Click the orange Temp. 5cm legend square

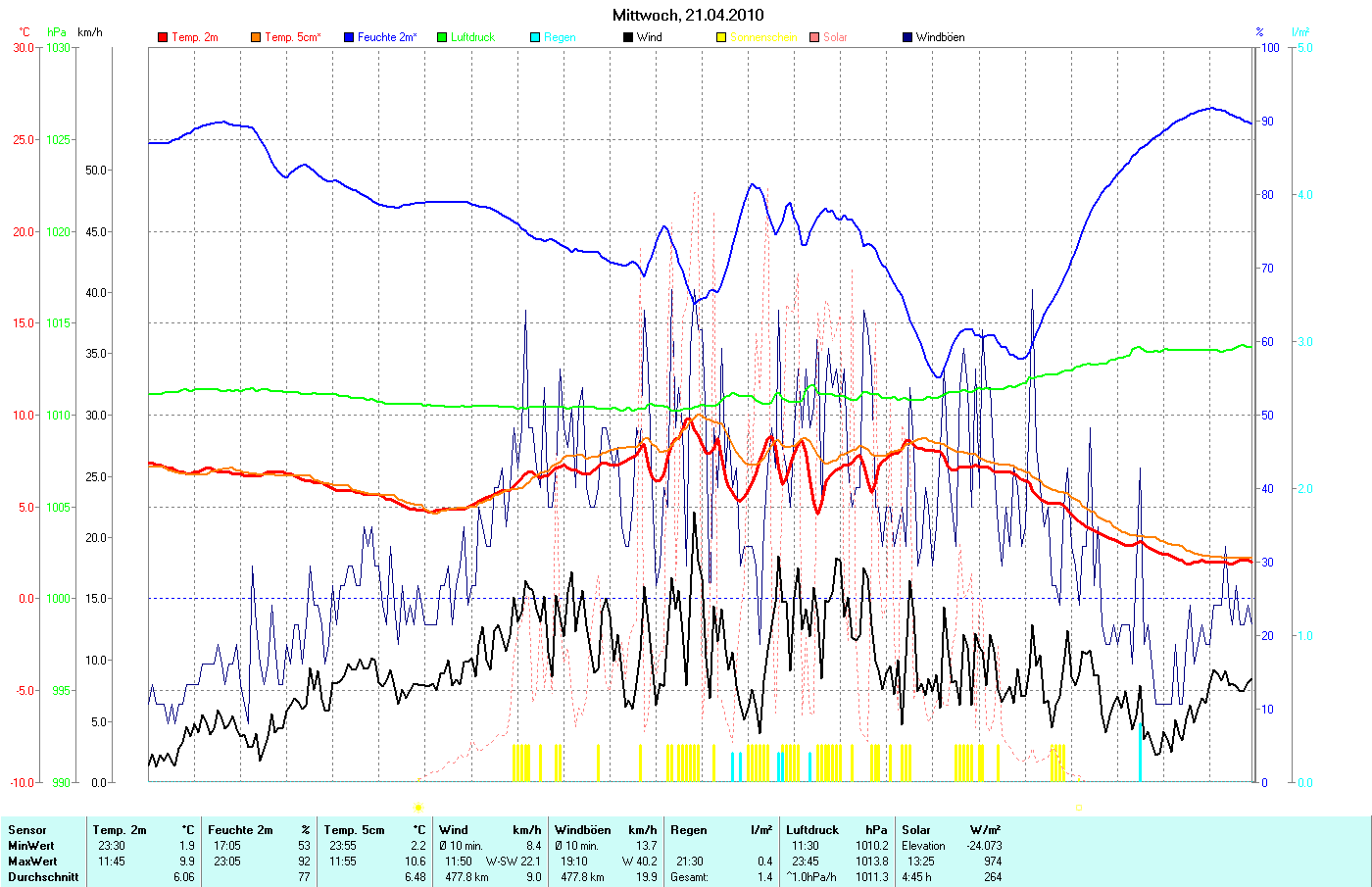tap(256, 37)
